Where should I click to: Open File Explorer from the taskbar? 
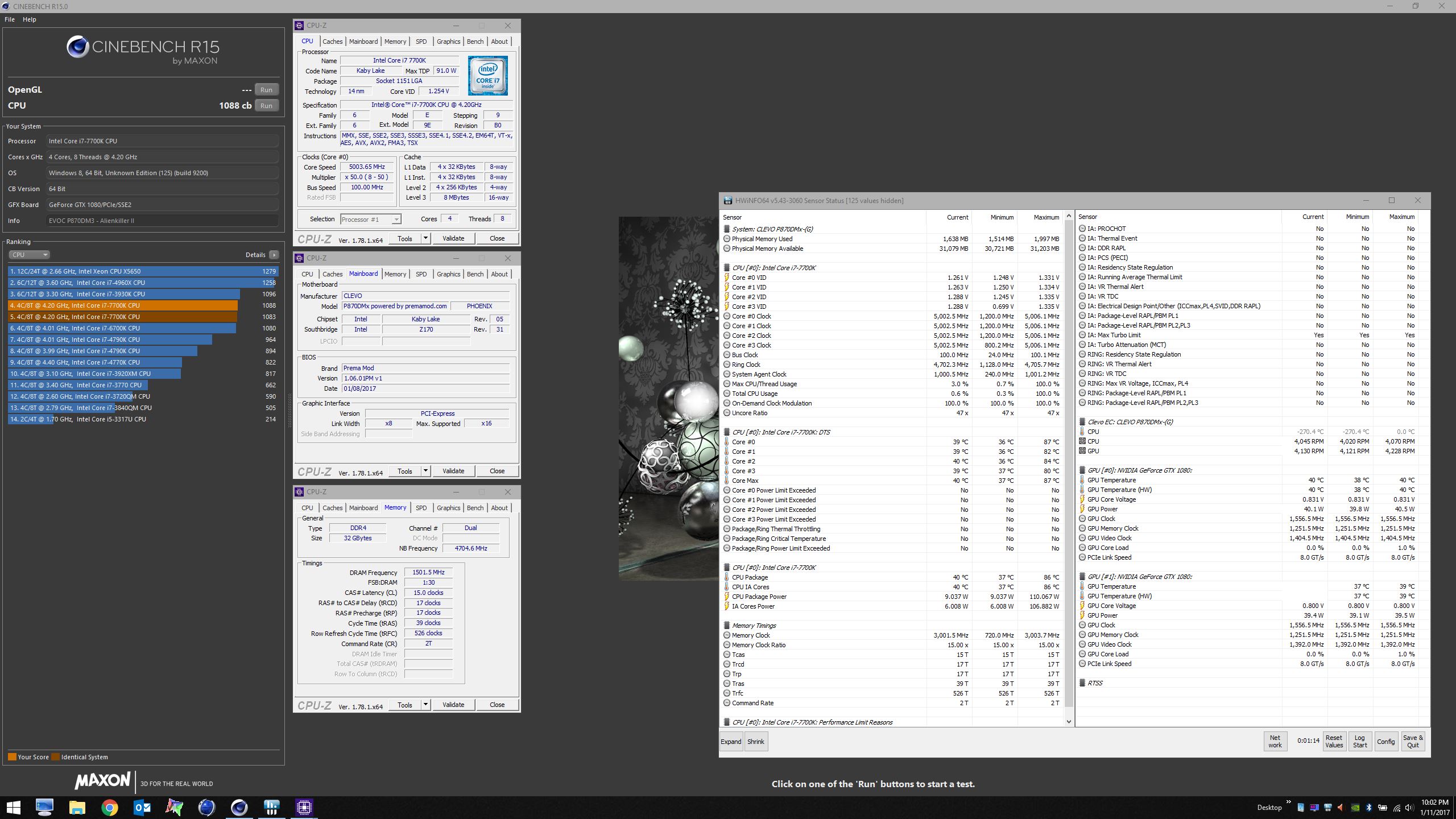77,807
